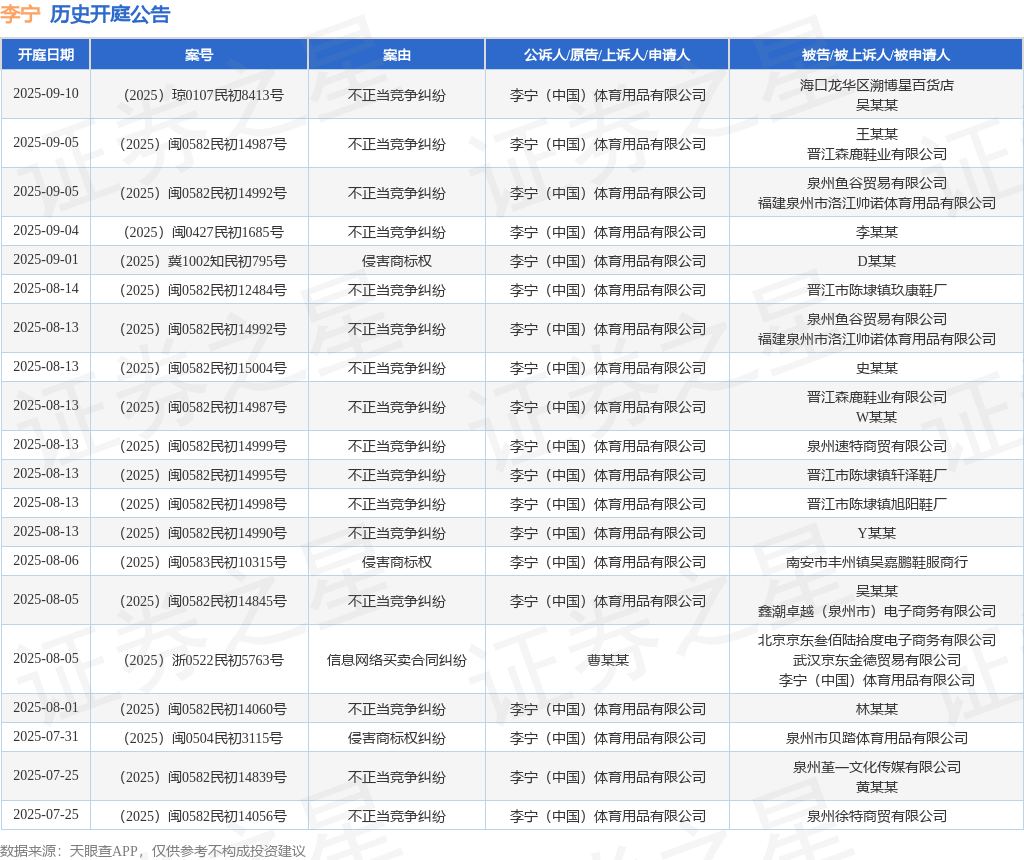1024x860 pixels.
Task: Select case number 浙0522民初5763号
Action: 203,660
